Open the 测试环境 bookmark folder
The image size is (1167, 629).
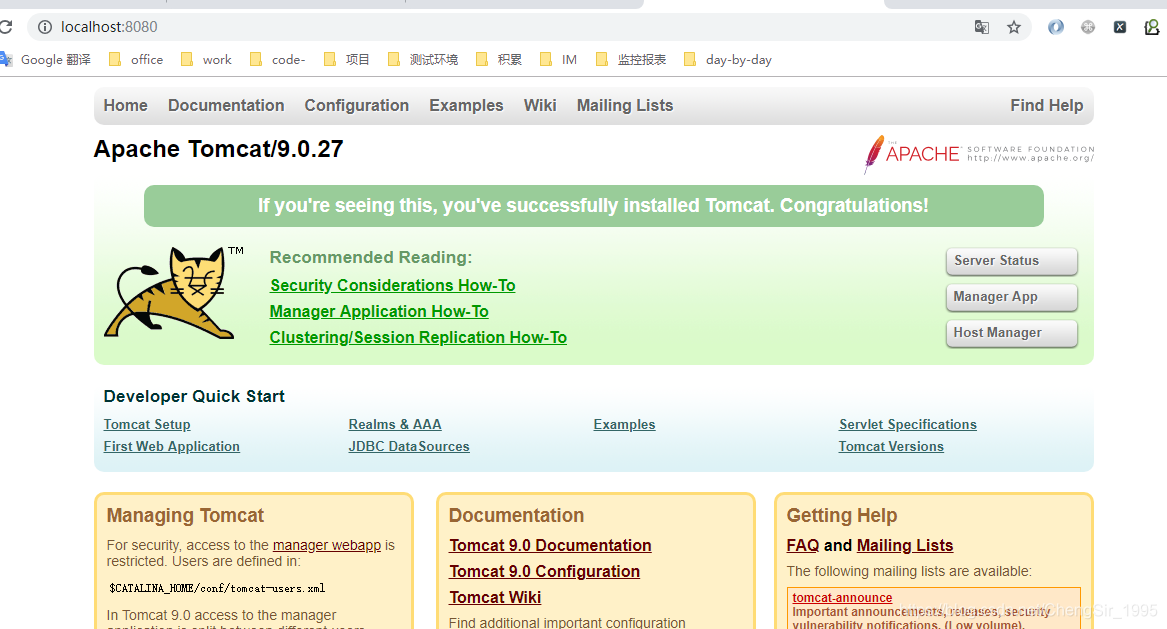click(x=423, y=60)
